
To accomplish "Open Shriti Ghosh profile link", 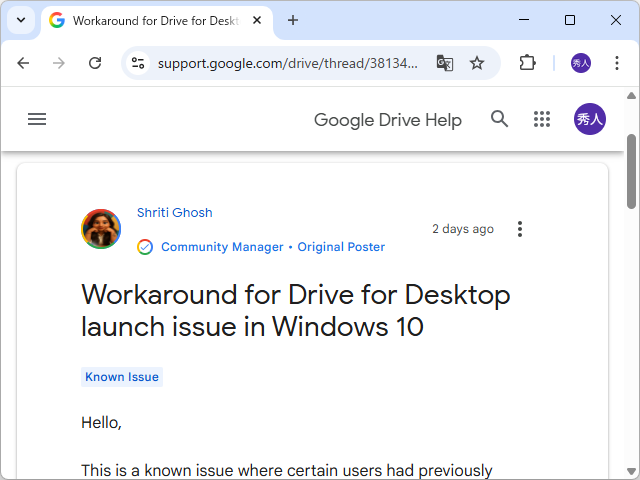I will (175, 213).
